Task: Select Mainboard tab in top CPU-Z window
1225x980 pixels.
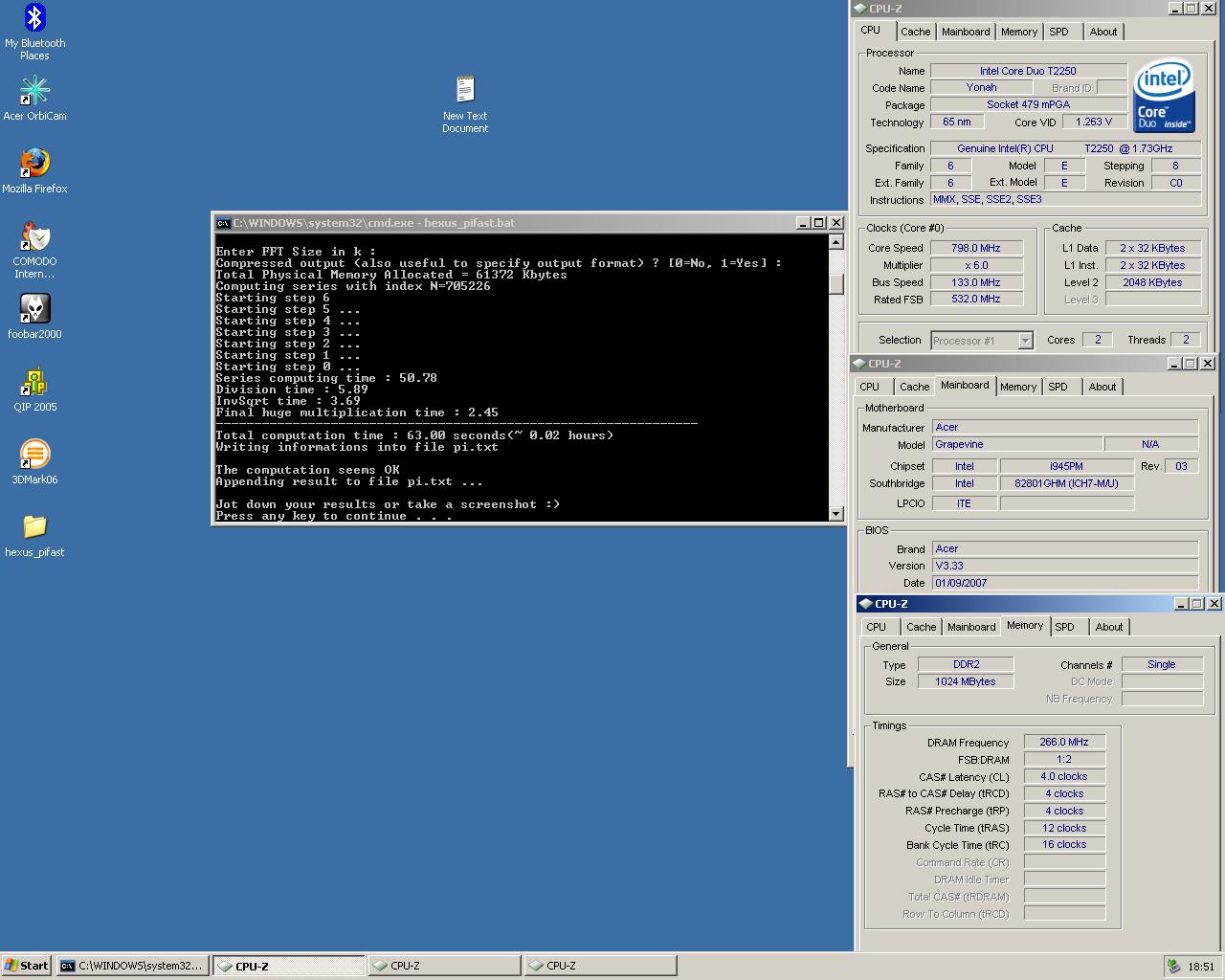Action: (966, 32)
